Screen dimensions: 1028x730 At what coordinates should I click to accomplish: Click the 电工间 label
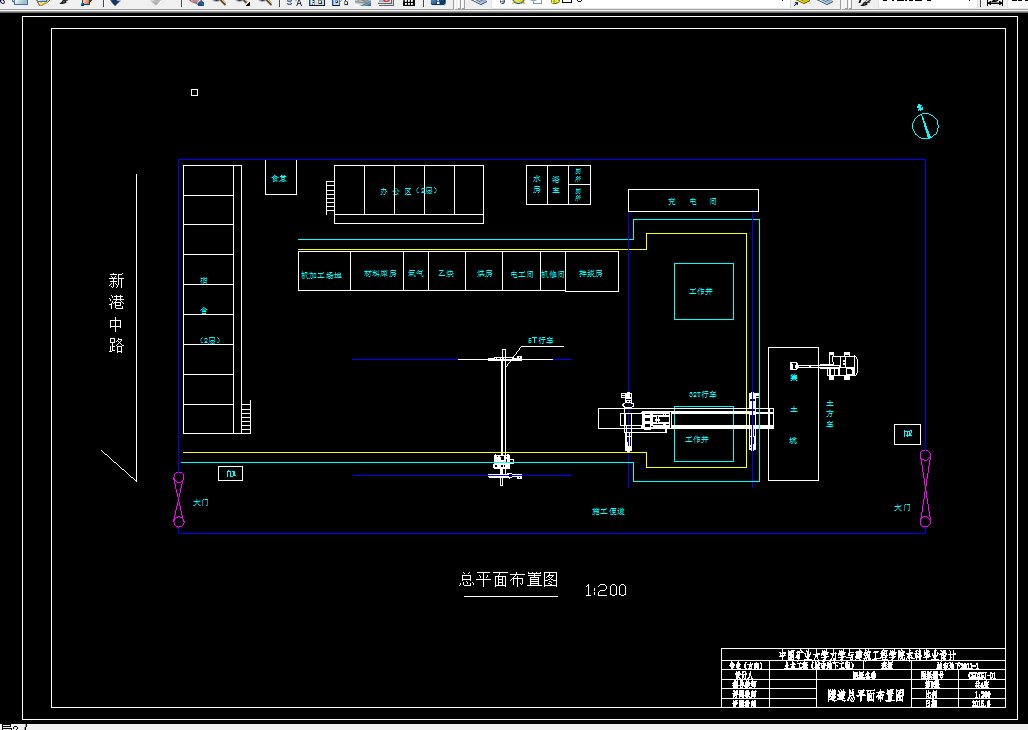(522, 274)
